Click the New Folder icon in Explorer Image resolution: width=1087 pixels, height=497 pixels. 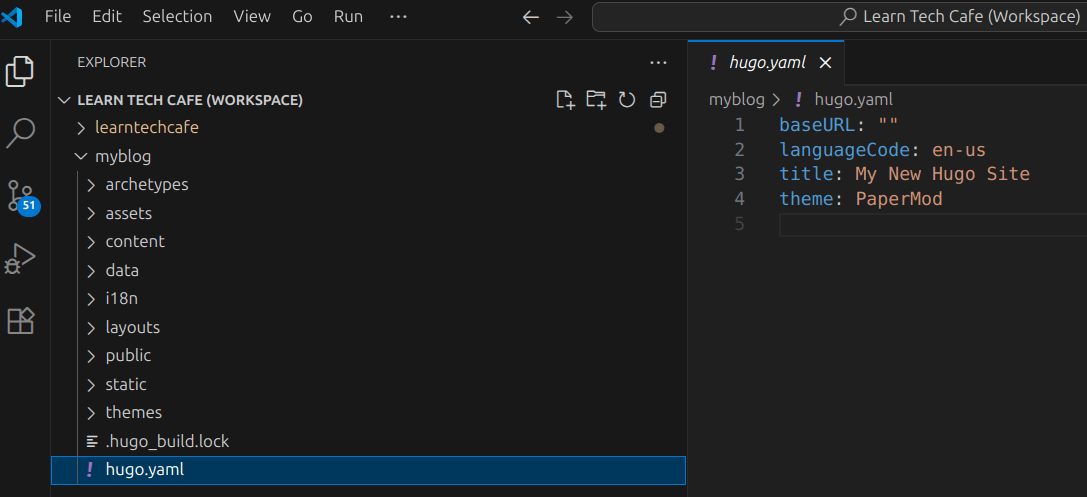coord(596,101)
